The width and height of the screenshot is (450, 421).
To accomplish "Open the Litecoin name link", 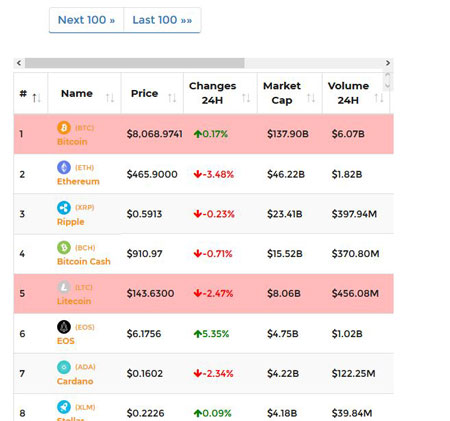I will pos(74,301).
